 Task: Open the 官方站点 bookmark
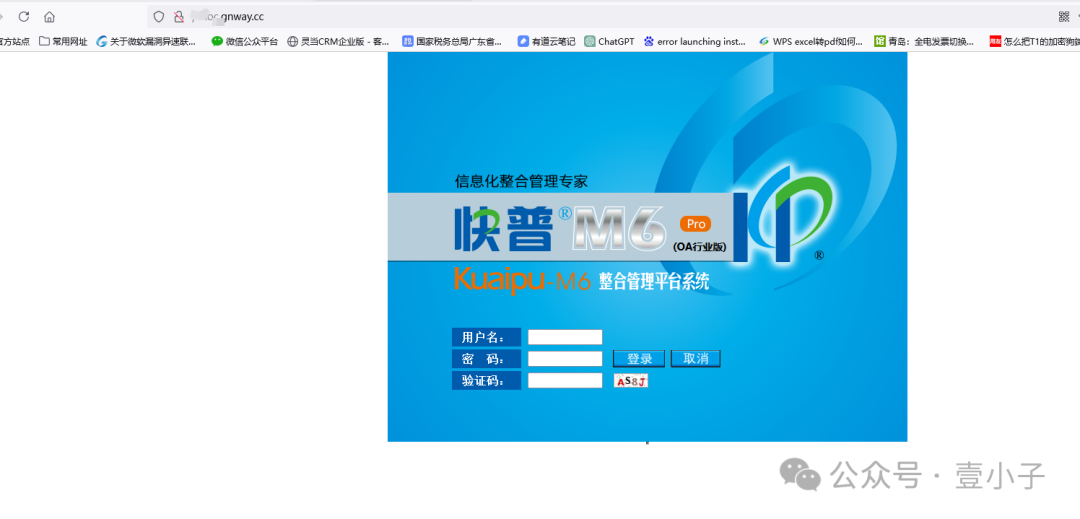pos(14,41)
